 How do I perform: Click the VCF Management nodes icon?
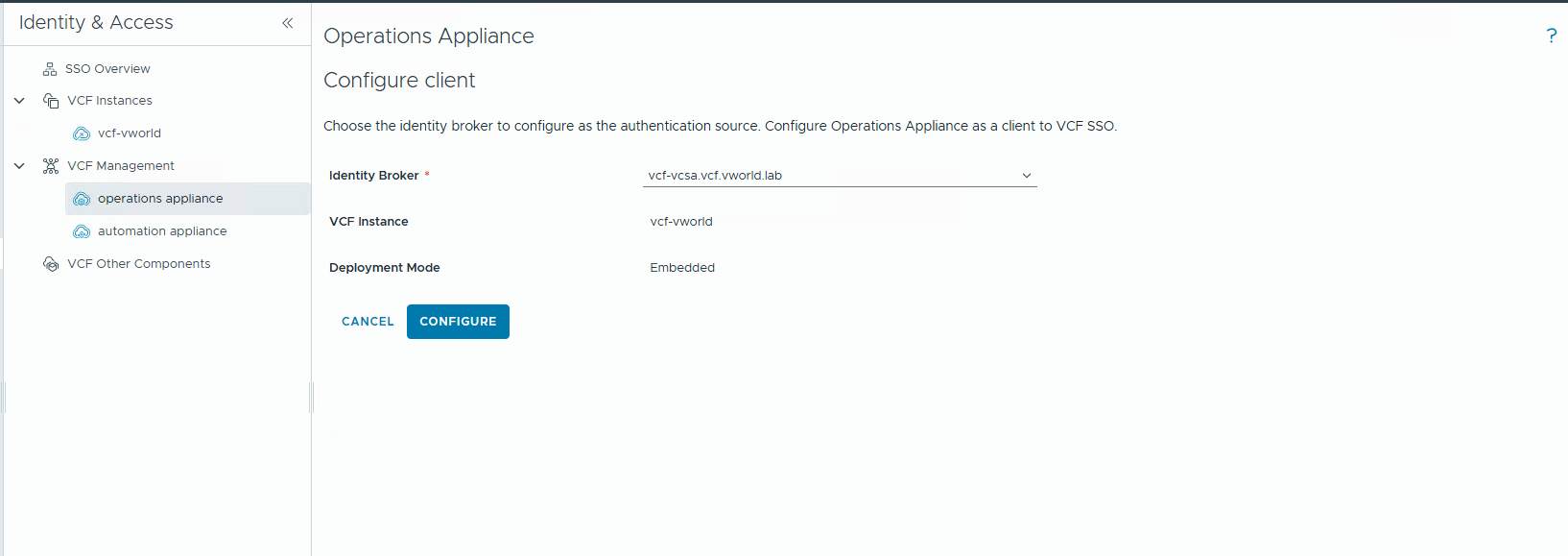point(51,166)
